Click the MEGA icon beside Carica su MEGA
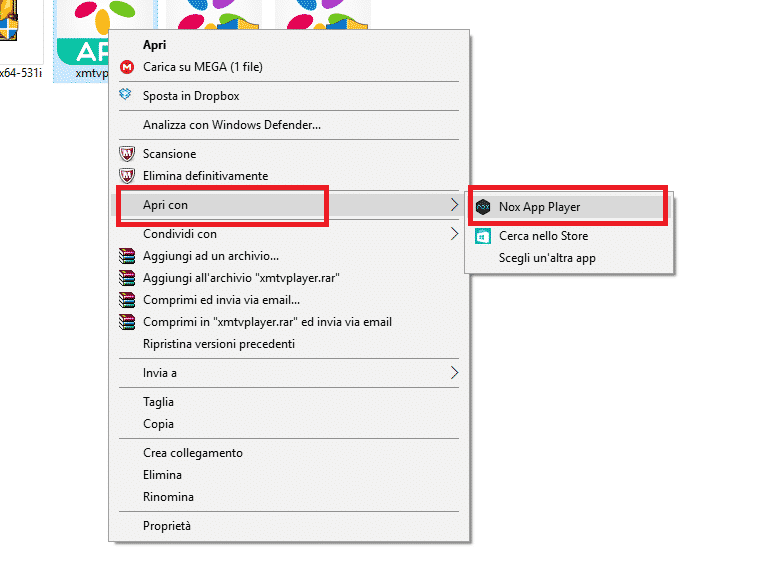Screen dimensions: 758x570 point(127,67)
